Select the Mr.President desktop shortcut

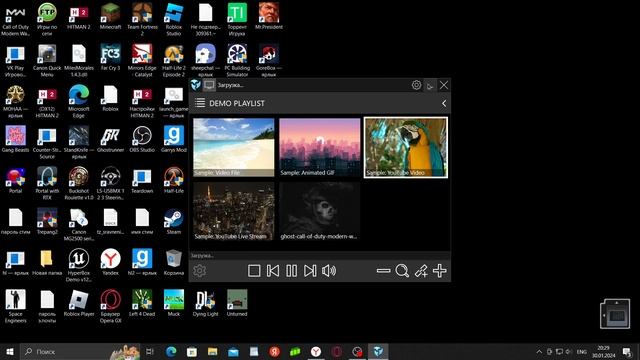tap(269, 16)
